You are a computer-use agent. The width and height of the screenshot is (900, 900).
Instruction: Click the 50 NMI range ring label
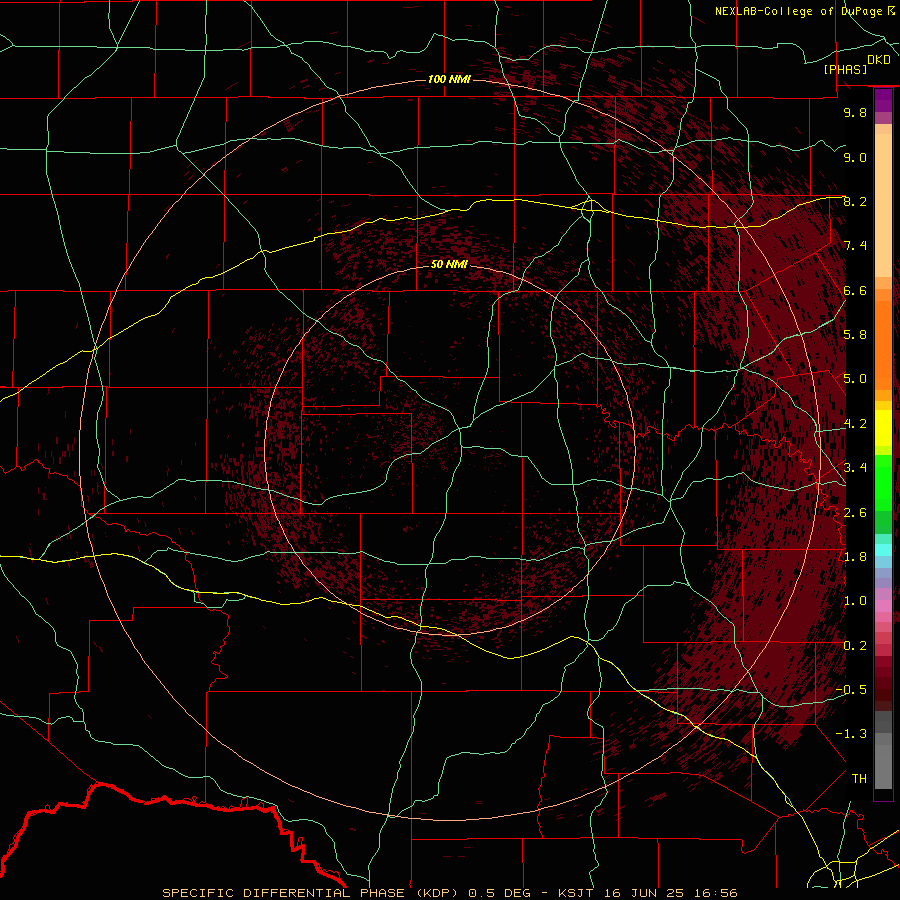(449, 264)
